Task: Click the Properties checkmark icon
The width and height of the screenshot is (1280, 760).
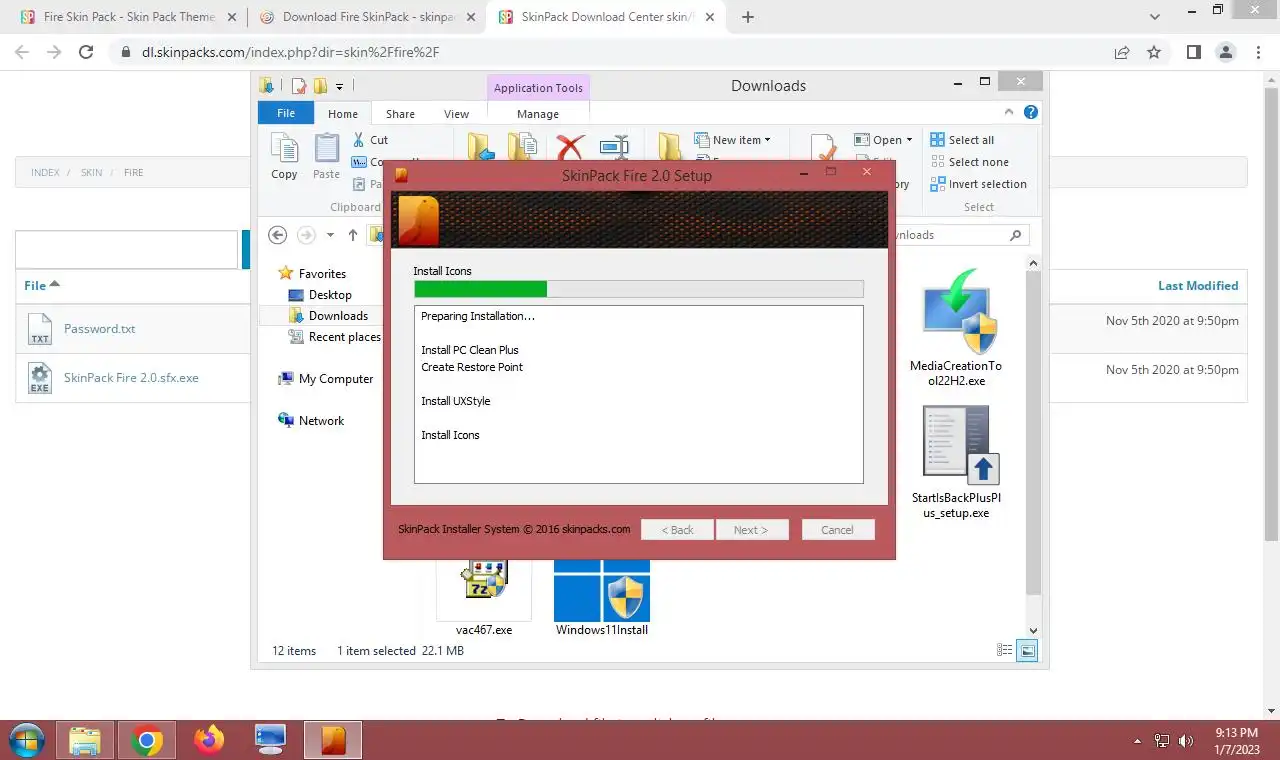Action: click(824, 147)
